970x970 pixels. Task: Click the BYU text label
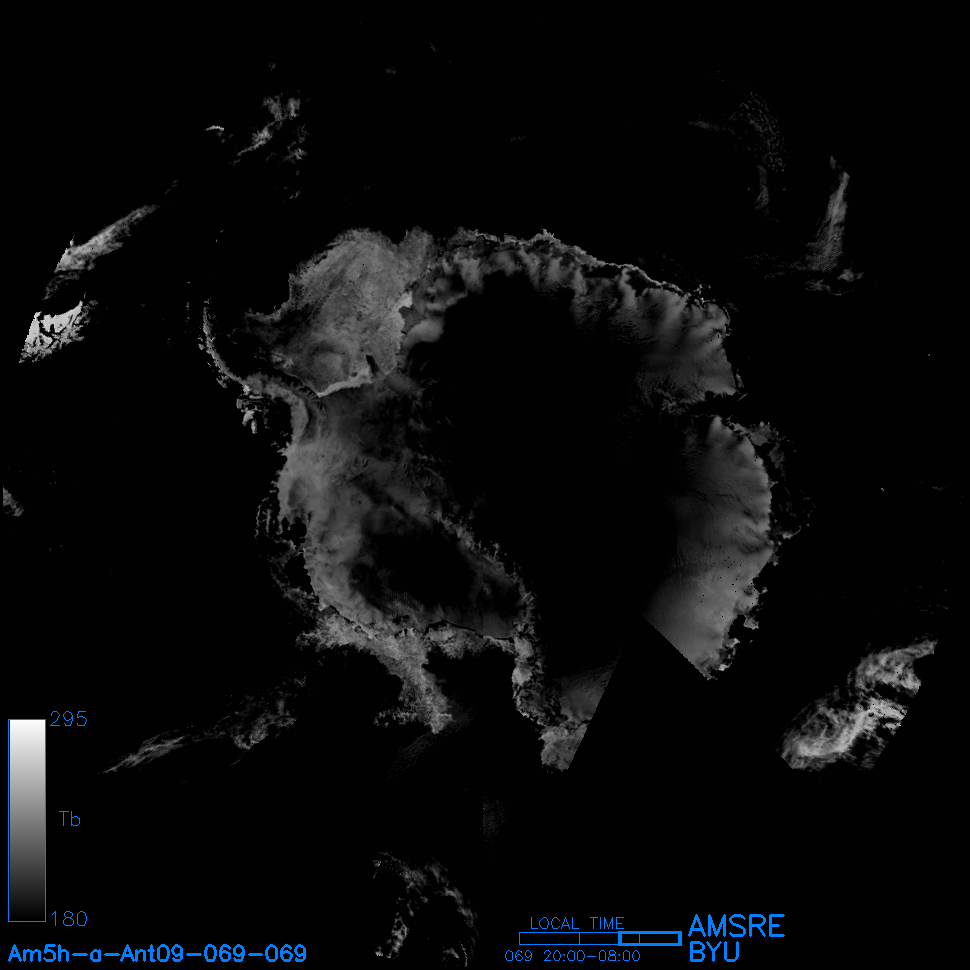(x=714, y=952)
